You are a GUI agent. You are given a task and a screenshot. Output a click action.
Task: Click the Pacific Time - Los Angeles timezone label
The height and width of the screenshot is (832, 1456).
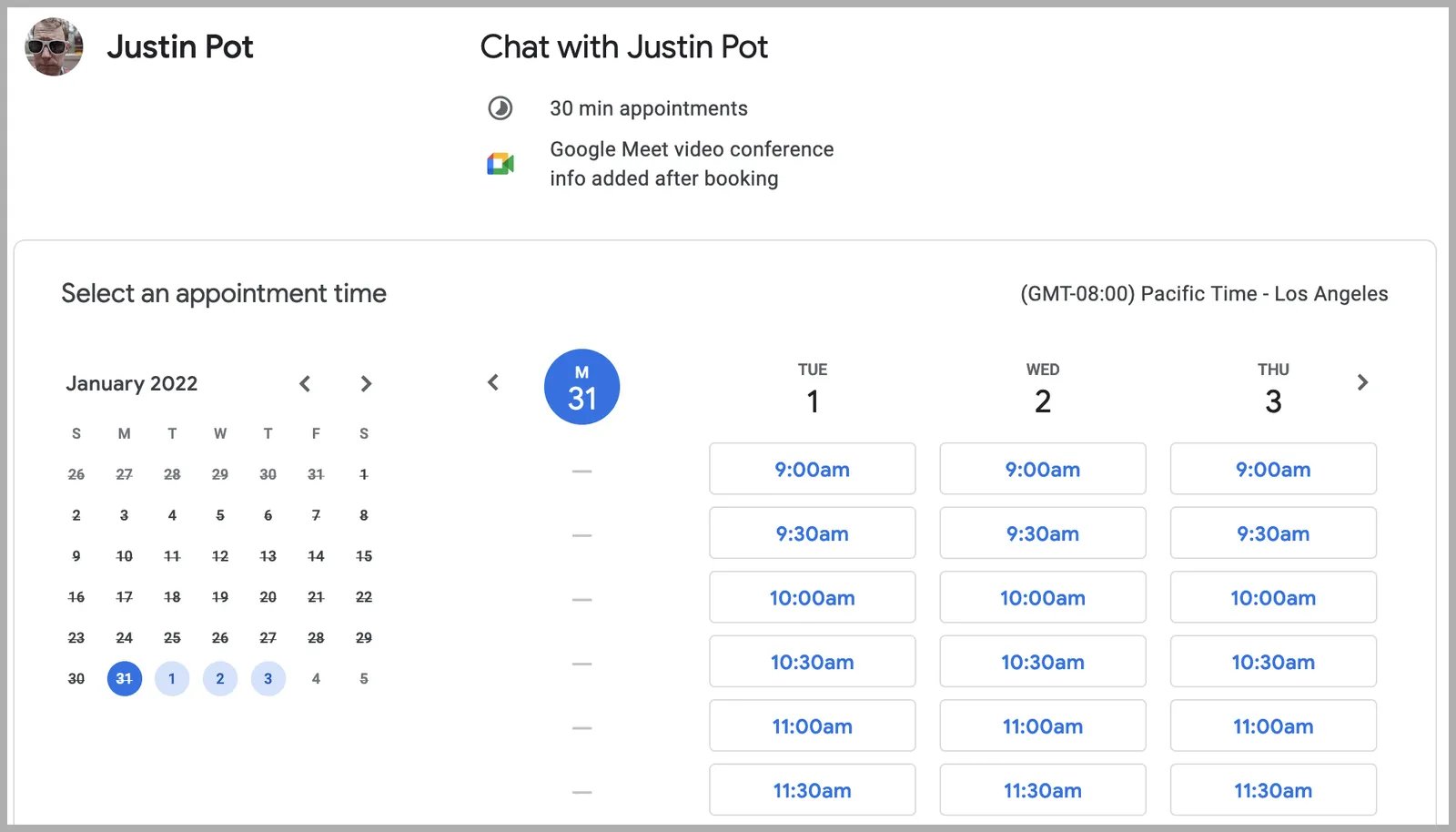(1205, 293)
